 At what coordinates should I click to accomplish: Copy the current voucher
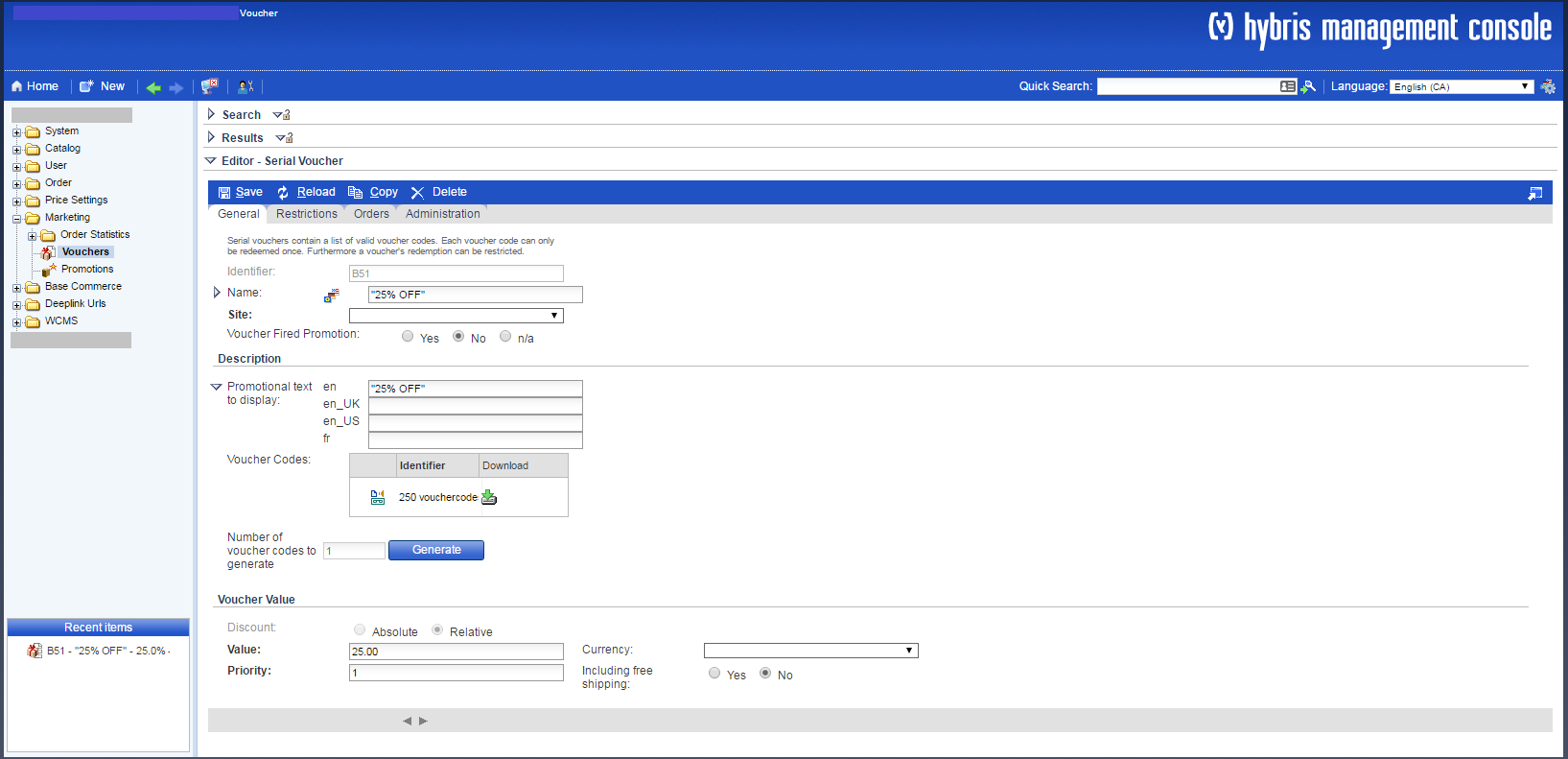pos(373,192)
